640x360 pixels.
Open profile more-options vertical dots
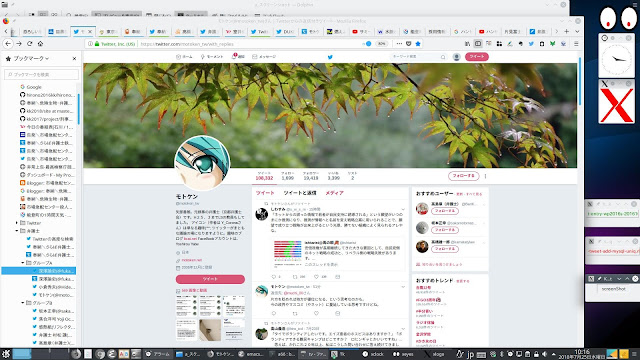(x=485, y=176)
